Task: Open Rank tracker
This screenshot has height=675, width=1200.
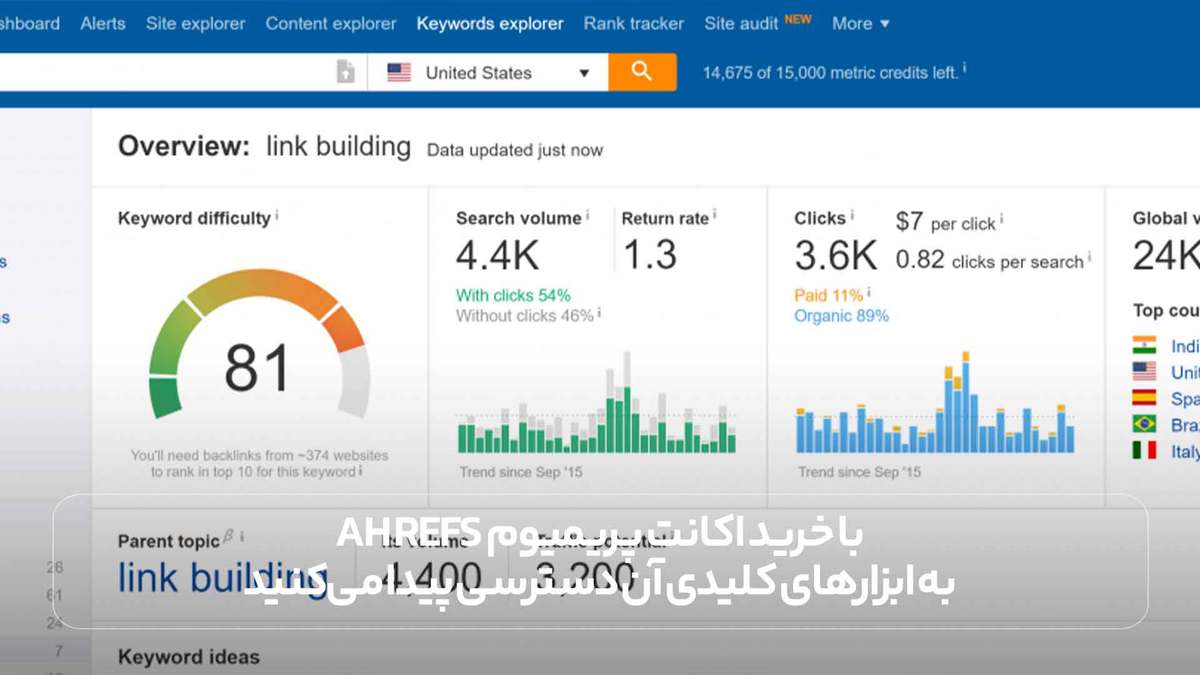Action: (x=634, y=23)
